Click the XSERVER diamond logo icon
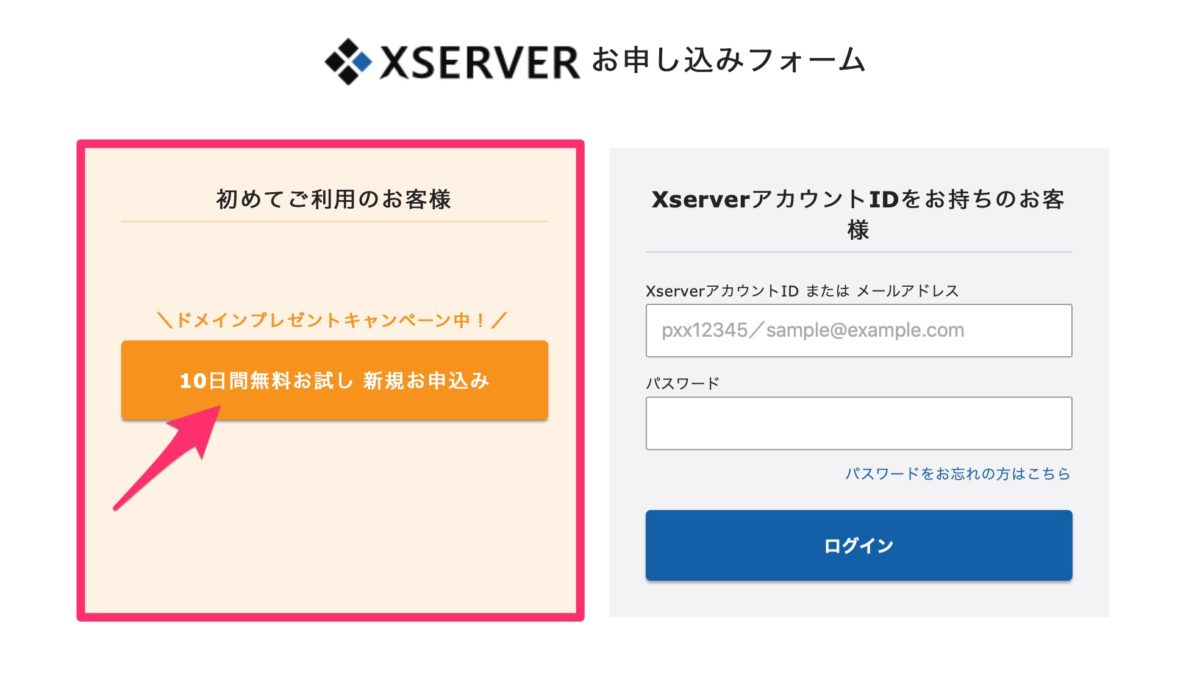Image resolution: width=1200 pixels, height=693 pixels. pos(347,61)
